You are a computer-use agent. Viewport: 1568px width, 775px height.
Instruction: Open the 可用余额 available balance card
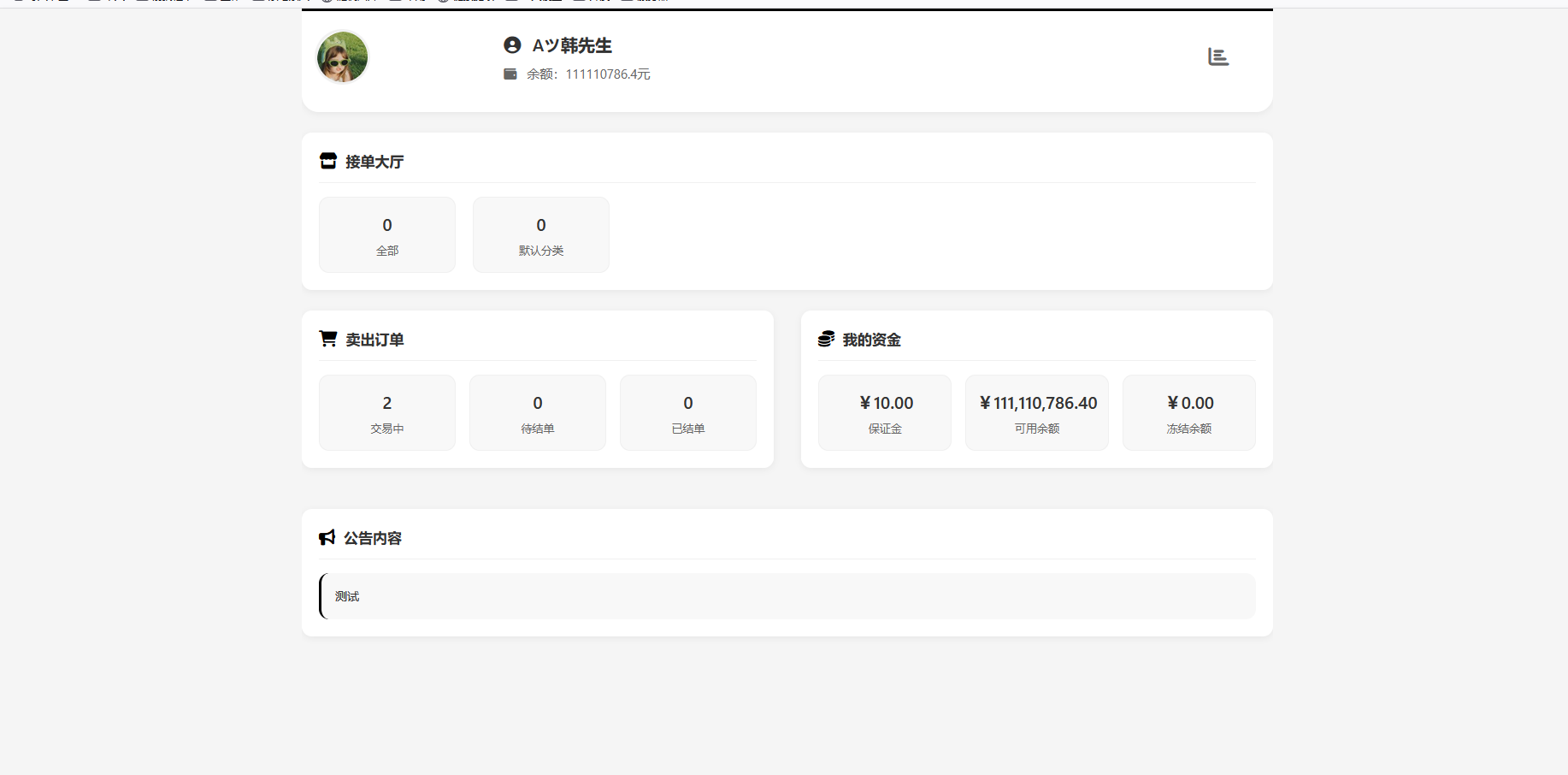[1037, 413]
